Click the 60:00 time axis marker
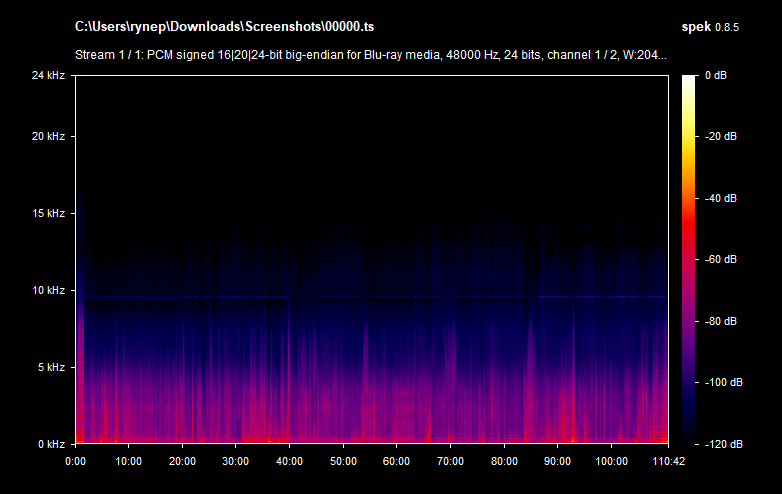Screen dimensions: 782x494 pos(397,461)
